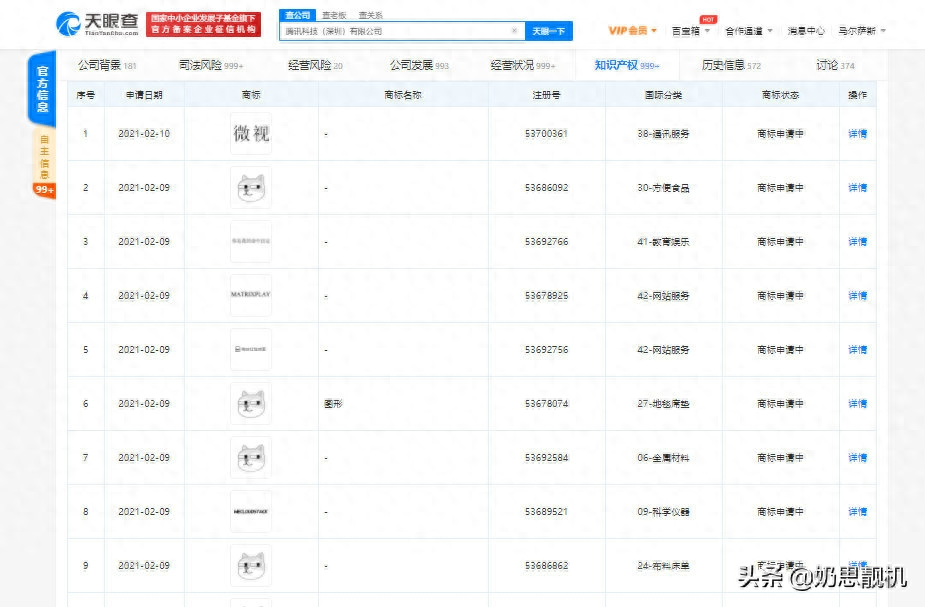Click the MATRIXPLAY trademark image
Image resolution: width=925 pixels, height=607 pixels.
(251, 296)
